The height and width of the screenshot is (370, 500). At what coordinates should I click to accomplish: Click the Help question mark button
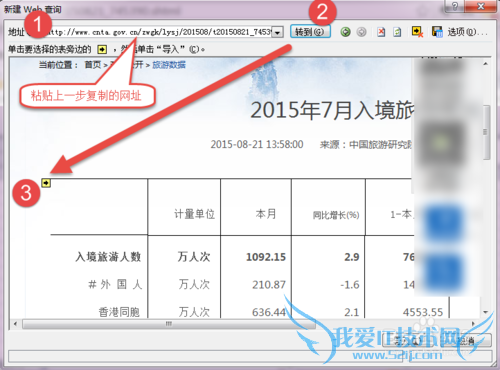point(455,6)
